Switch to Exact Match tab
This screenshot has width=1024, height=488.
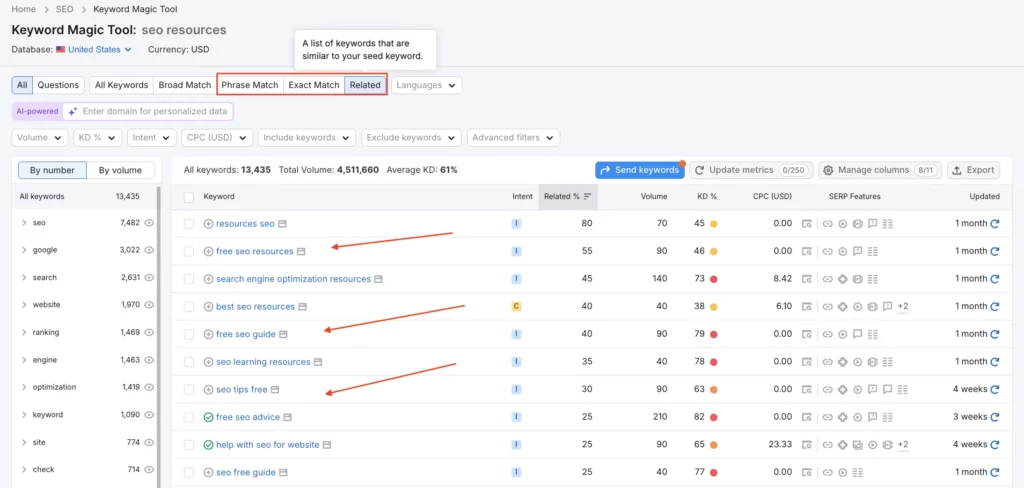(314, 85)
